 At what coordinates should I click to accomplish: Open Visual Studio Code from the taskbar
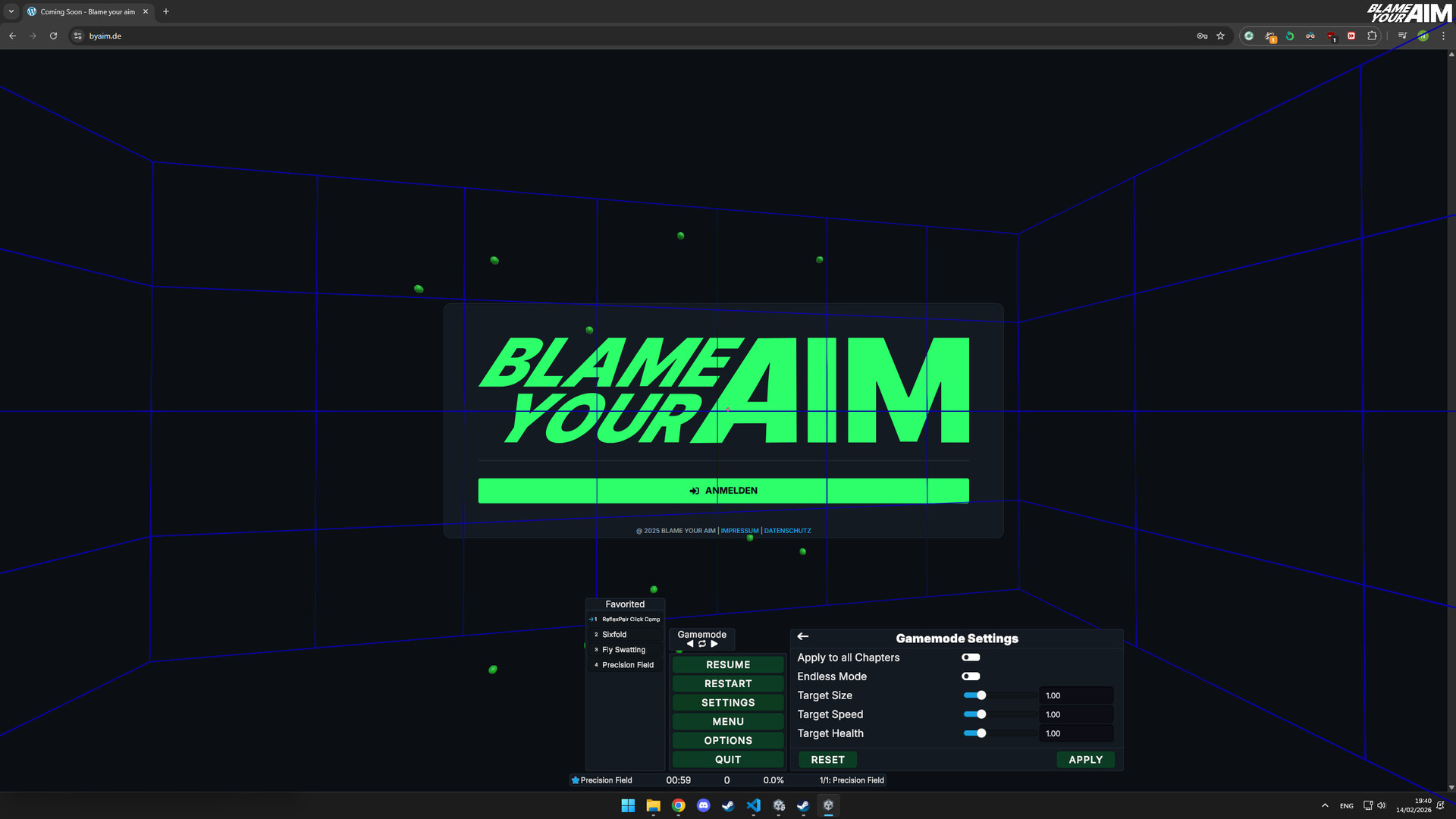click(x=753, y=805)
